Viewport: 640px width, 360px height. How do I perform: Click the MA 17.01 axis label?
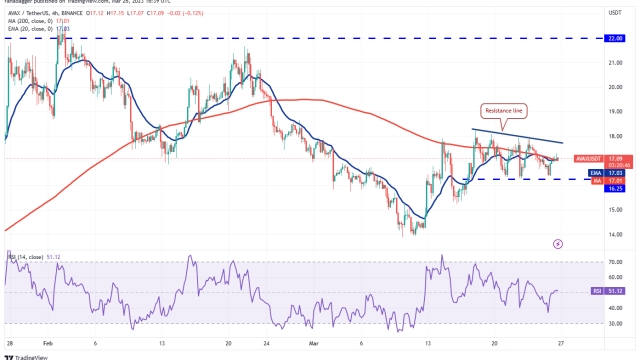[x=608, y=181]
